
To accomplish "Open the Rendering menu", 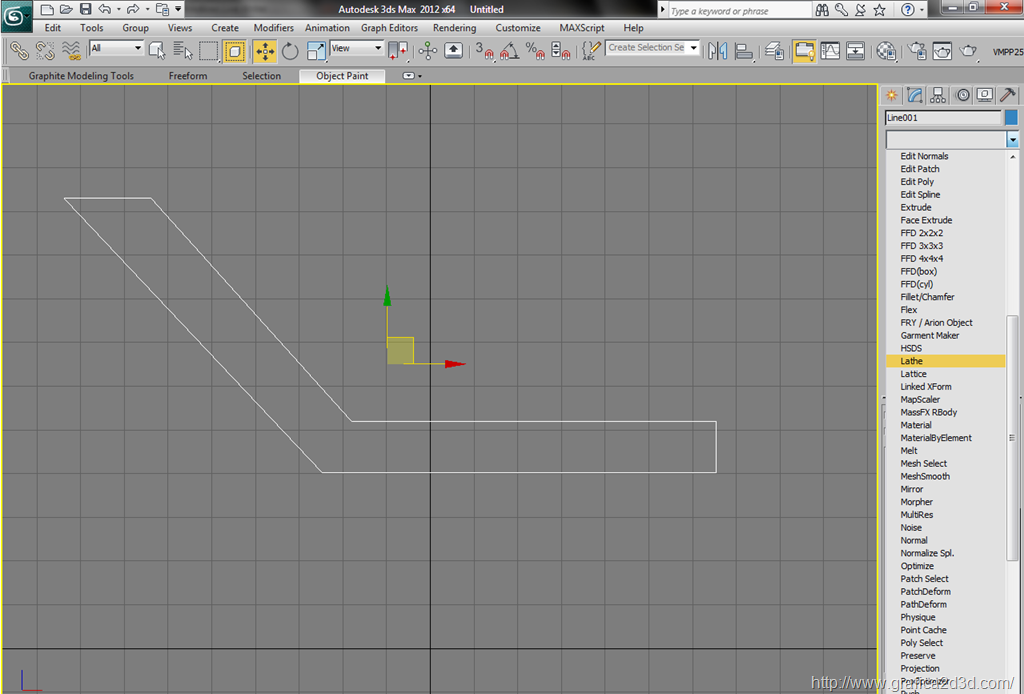I will (x=455, y=28).
